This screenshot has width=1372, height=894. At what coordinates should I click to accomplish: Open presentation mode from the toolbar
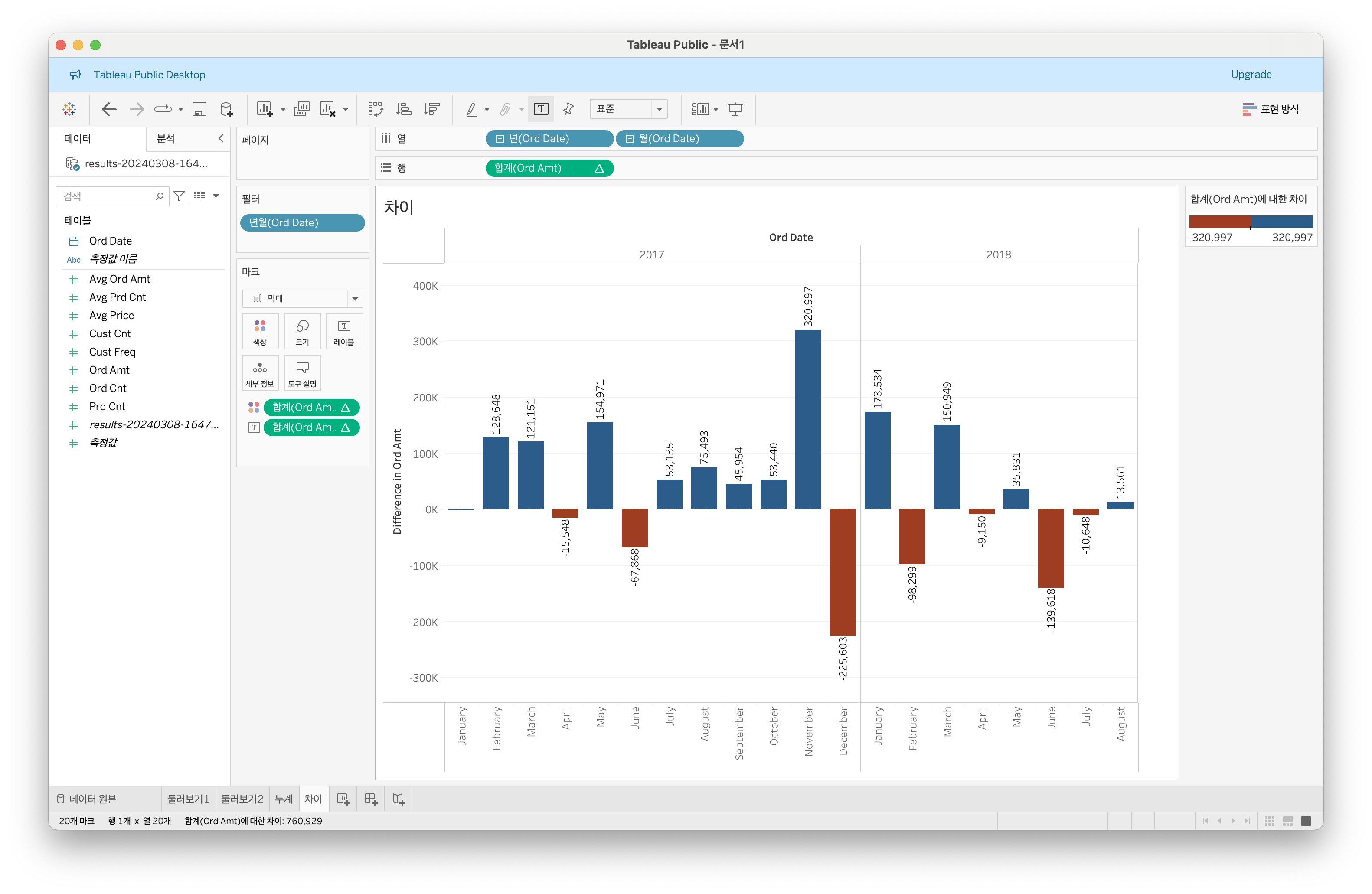[x=735, y=109]
